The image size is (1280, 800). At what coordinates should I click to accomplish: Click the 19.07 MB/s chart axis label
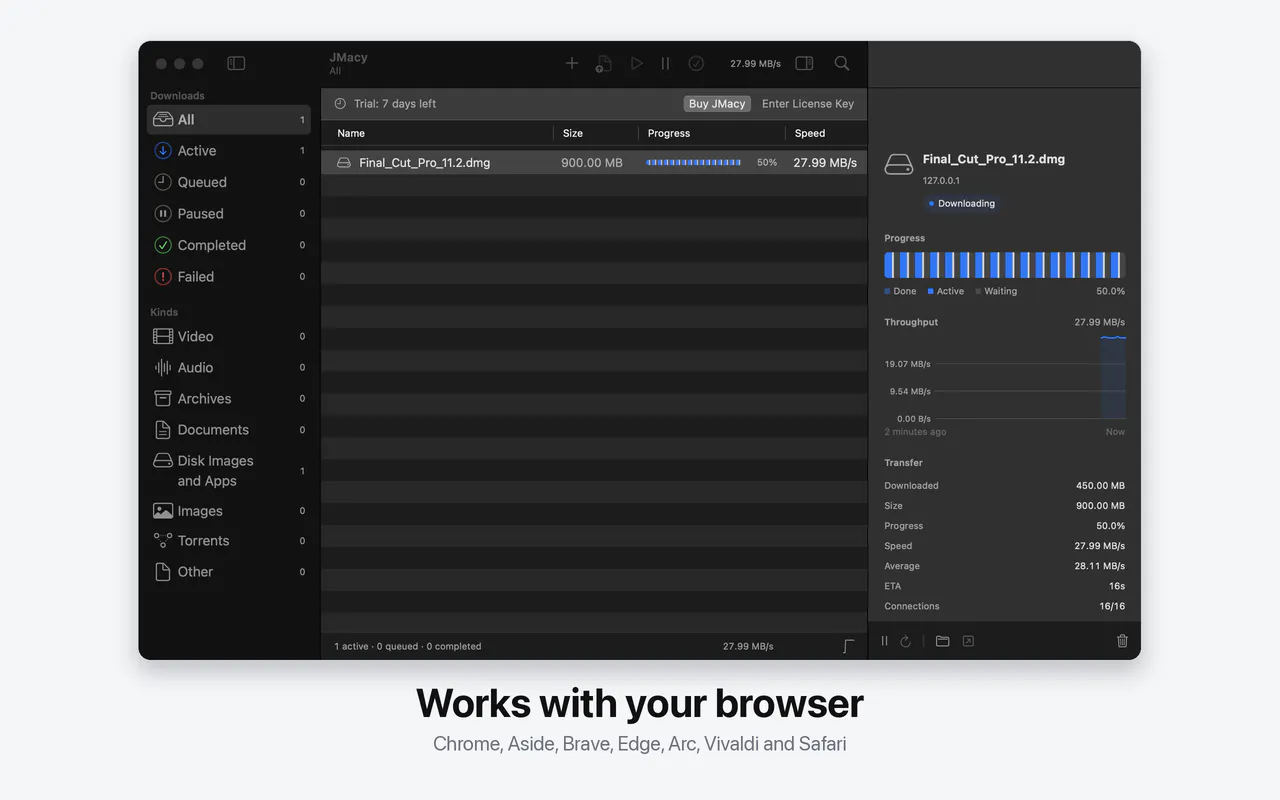click(x=907, y=364)
